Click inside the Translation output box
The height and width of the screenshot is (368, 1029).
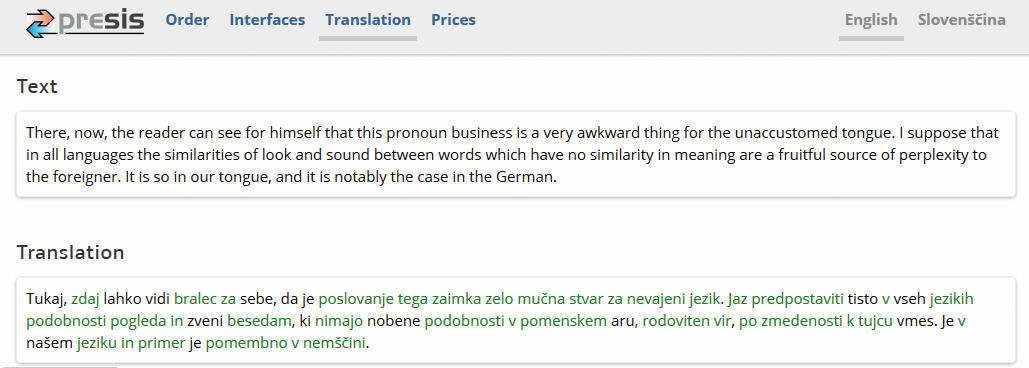click(515, 320)
